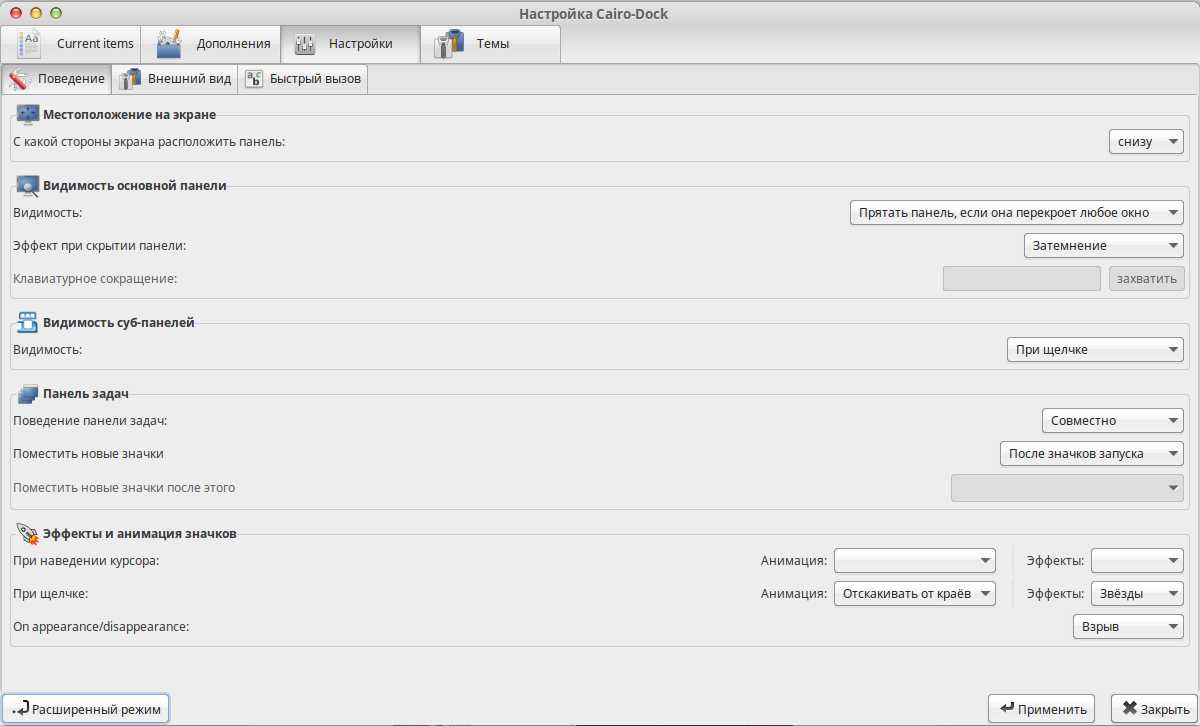Click the yellow minimize window button
The width and height of the screenshot is (1200, 726).
click(x=36, y=13)
